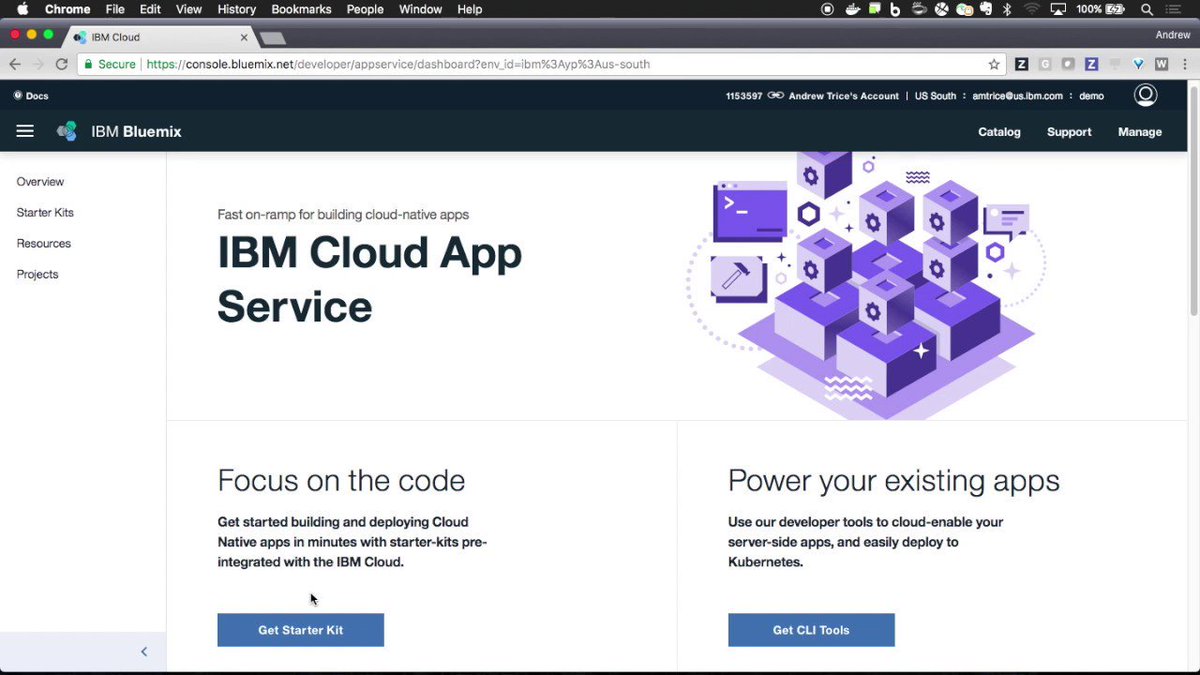Reload the page with the refresh icon
1200x675 pixels.
(x=62, y=64)
